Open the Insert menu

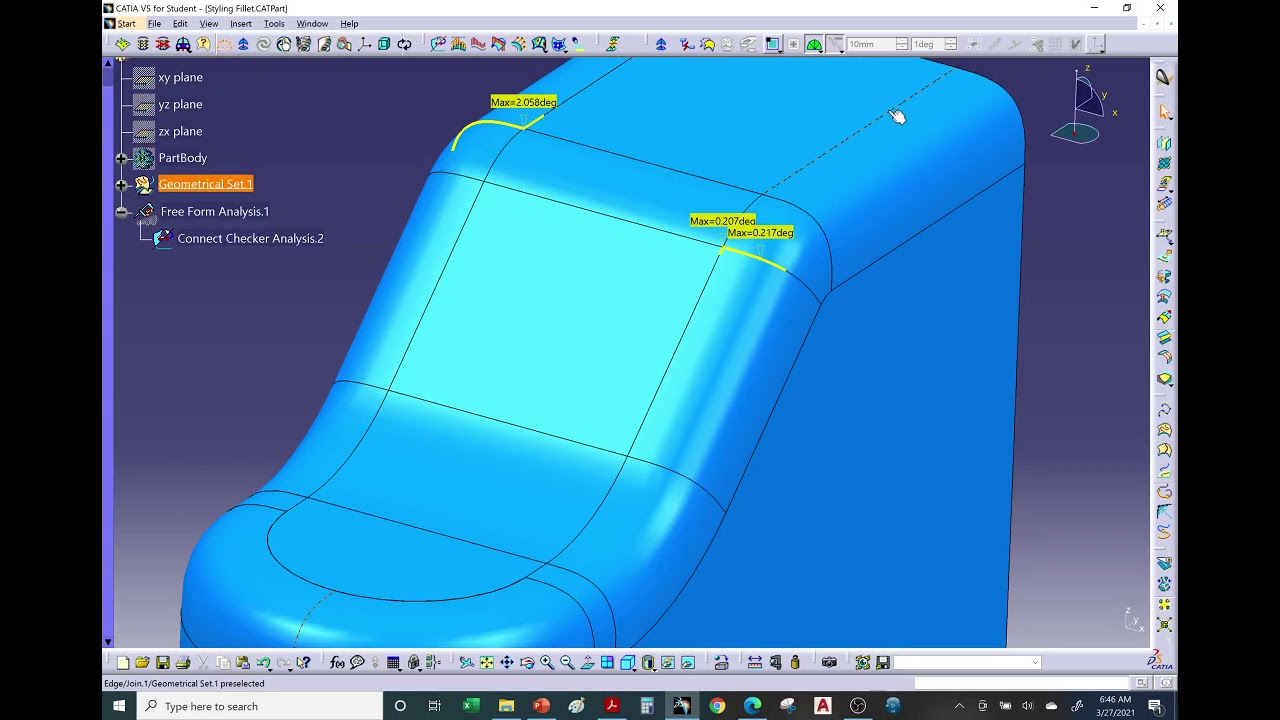(241, 24)
